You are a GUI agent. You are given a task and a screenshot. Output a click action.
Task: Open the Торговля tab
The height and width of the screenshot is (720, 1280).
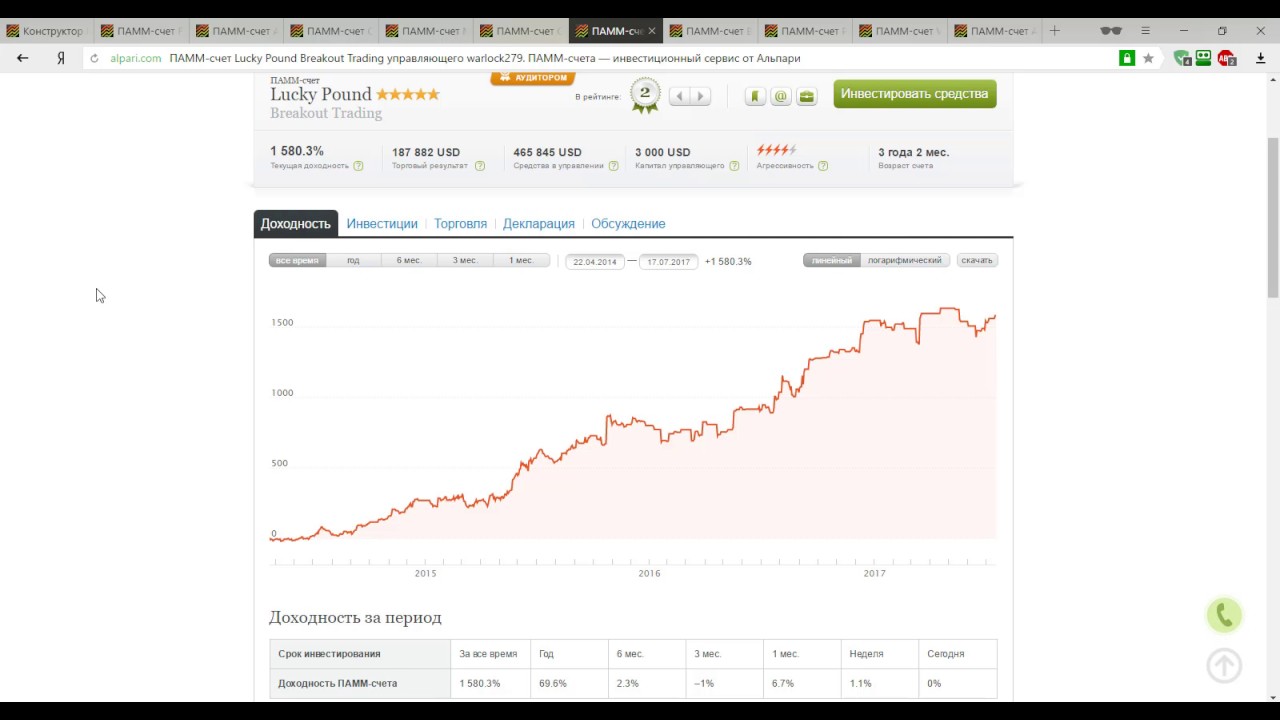[x=460, y=223]
